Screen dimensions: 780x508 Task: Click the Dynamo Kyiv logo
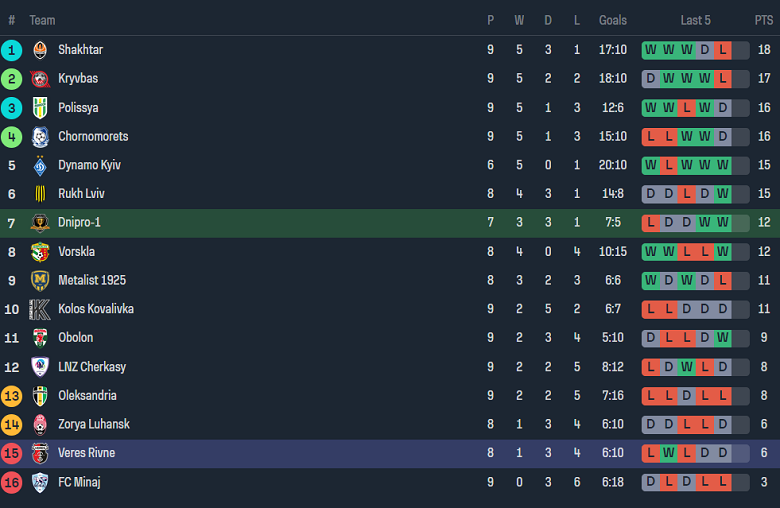point(40,165)
